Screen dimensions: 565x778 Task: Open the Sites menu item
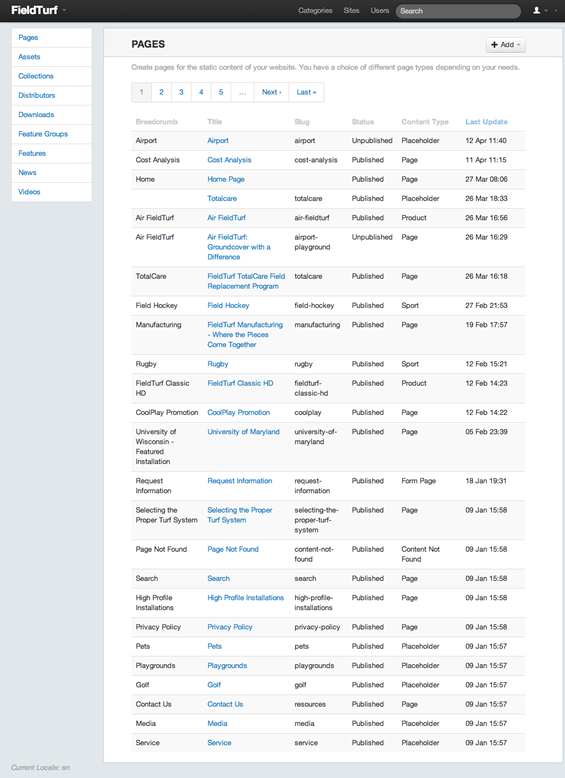pos(351,10)
